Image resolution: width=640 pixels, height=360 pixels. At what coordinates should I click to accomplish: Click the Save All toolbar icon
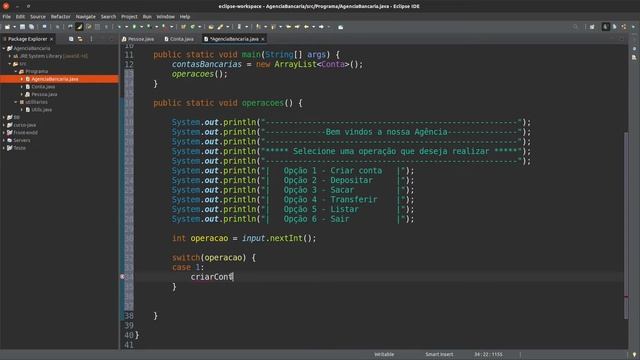click(31, 27)
